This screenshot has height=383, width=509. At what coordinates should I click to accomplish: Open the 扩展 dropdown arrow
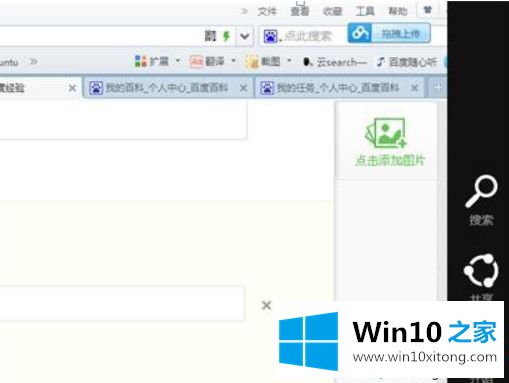(x=178, y=61)
